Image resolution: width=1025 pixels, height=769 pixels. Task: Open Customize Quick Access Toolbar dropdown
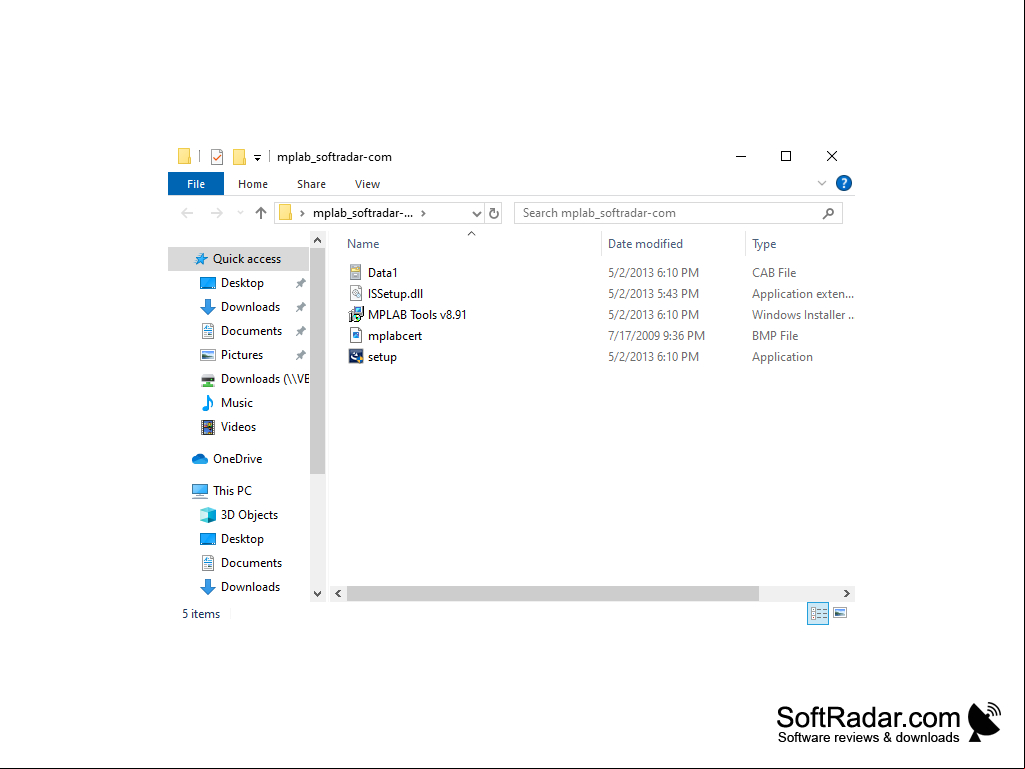[x=258, y=158]
